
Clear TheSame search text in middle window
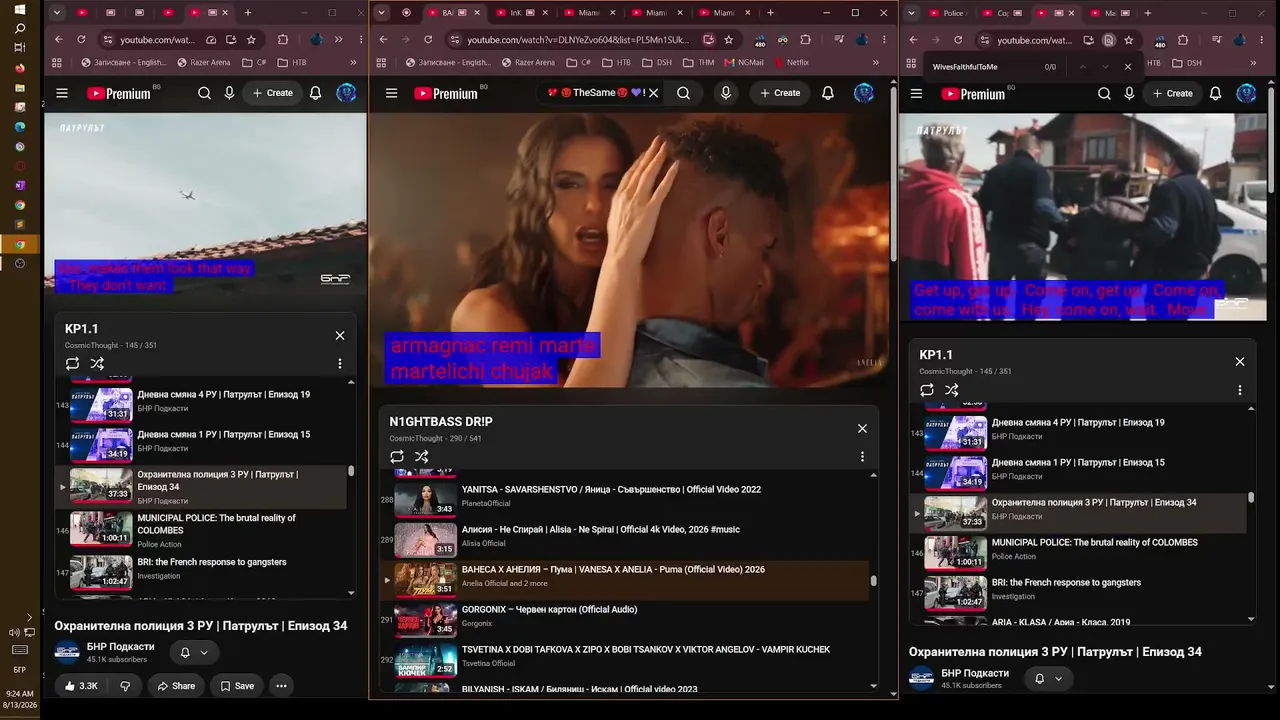(x=653, y=93)
